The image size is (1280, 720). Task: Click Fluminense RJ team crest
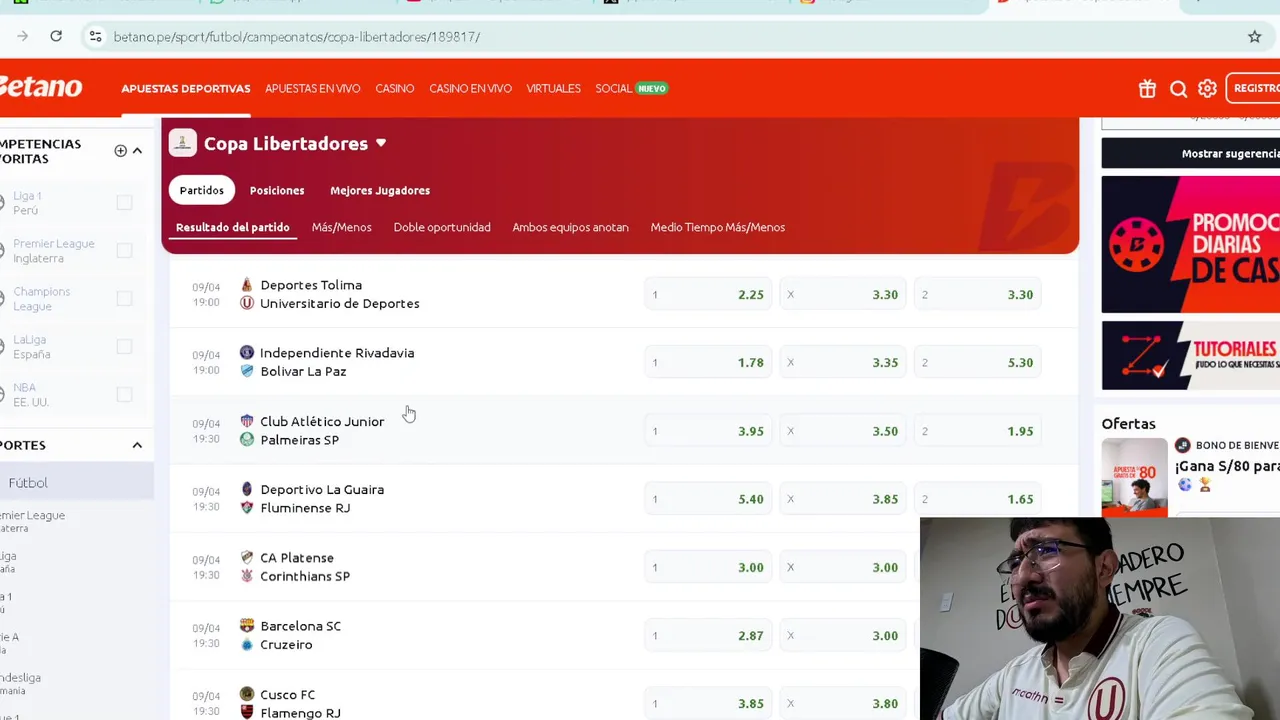pos(247,507)
